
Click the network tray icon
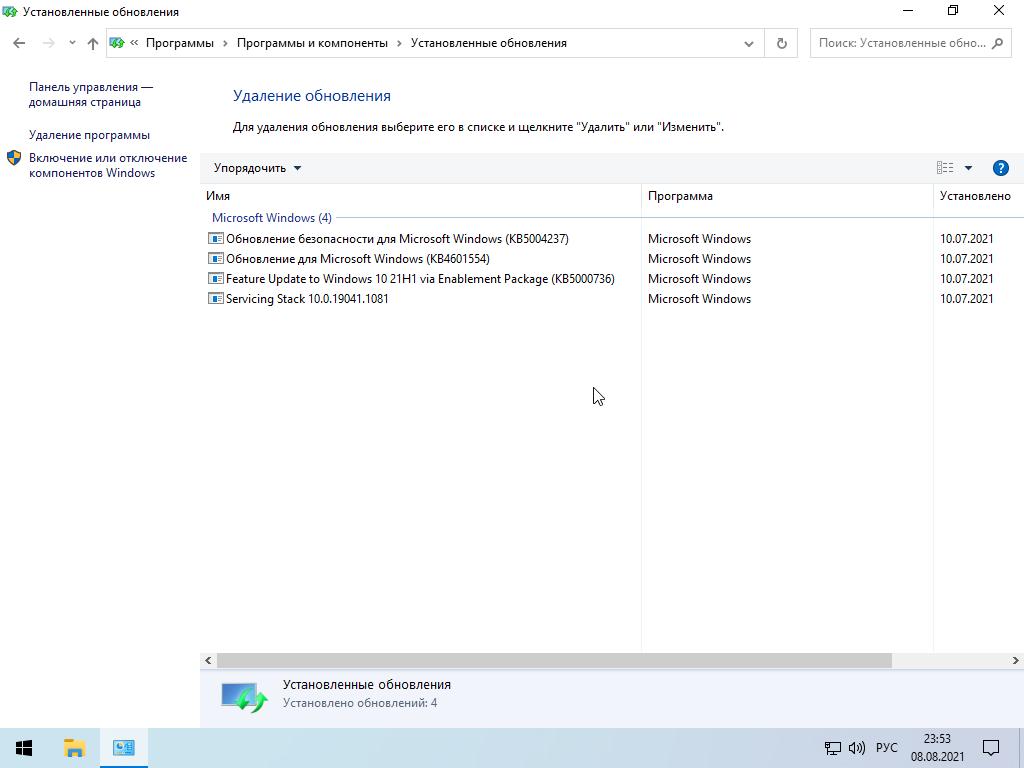tap(832, 747)
